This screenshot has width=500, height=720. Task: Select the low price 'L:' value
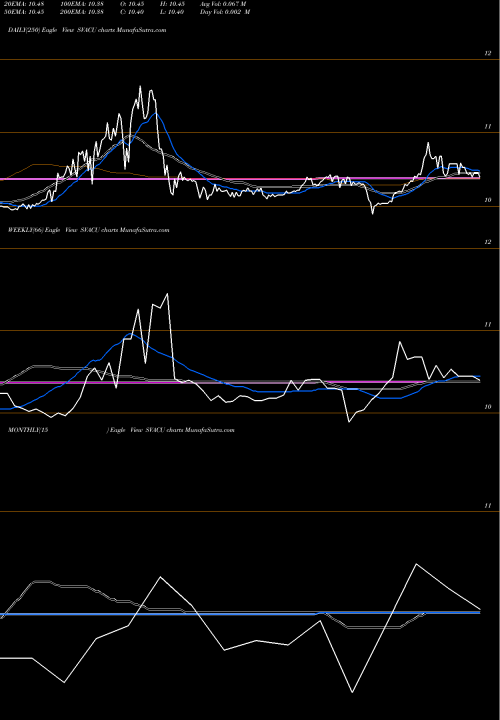pyautogui.click(x=172, y=12)
